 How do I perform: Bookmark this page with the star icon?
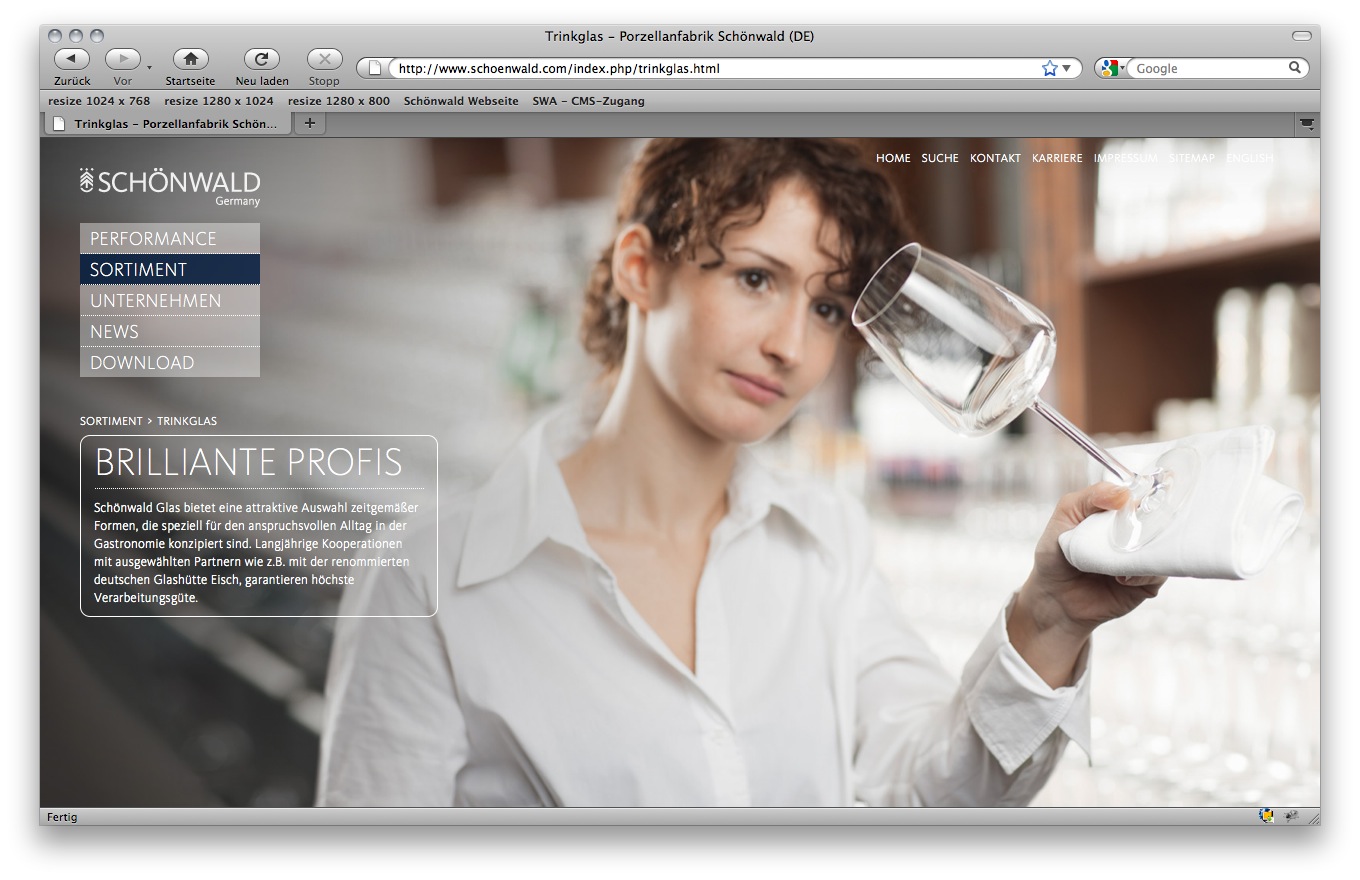pos(1049,69)
